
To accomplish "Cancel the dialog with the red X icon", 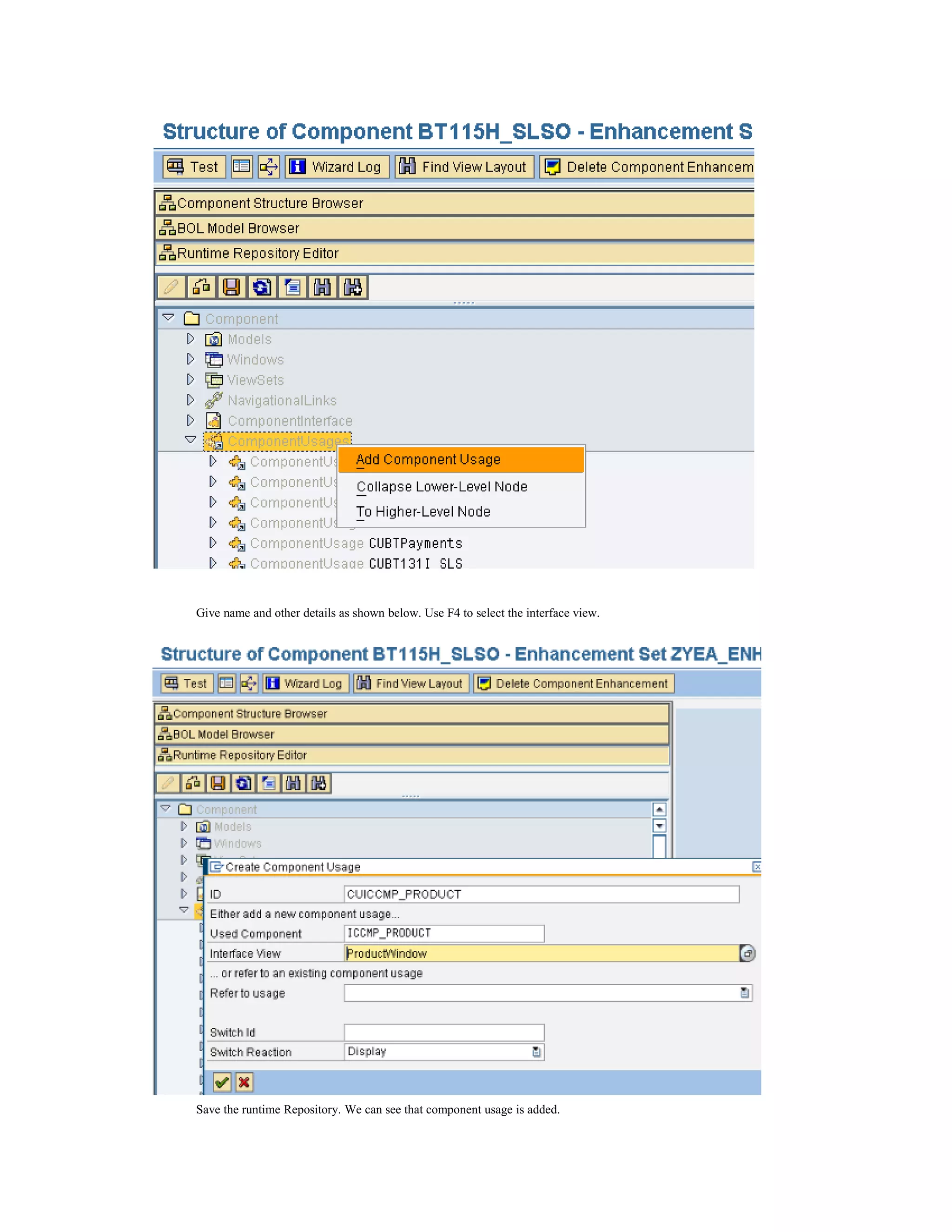I will (x=244, y=1082).
